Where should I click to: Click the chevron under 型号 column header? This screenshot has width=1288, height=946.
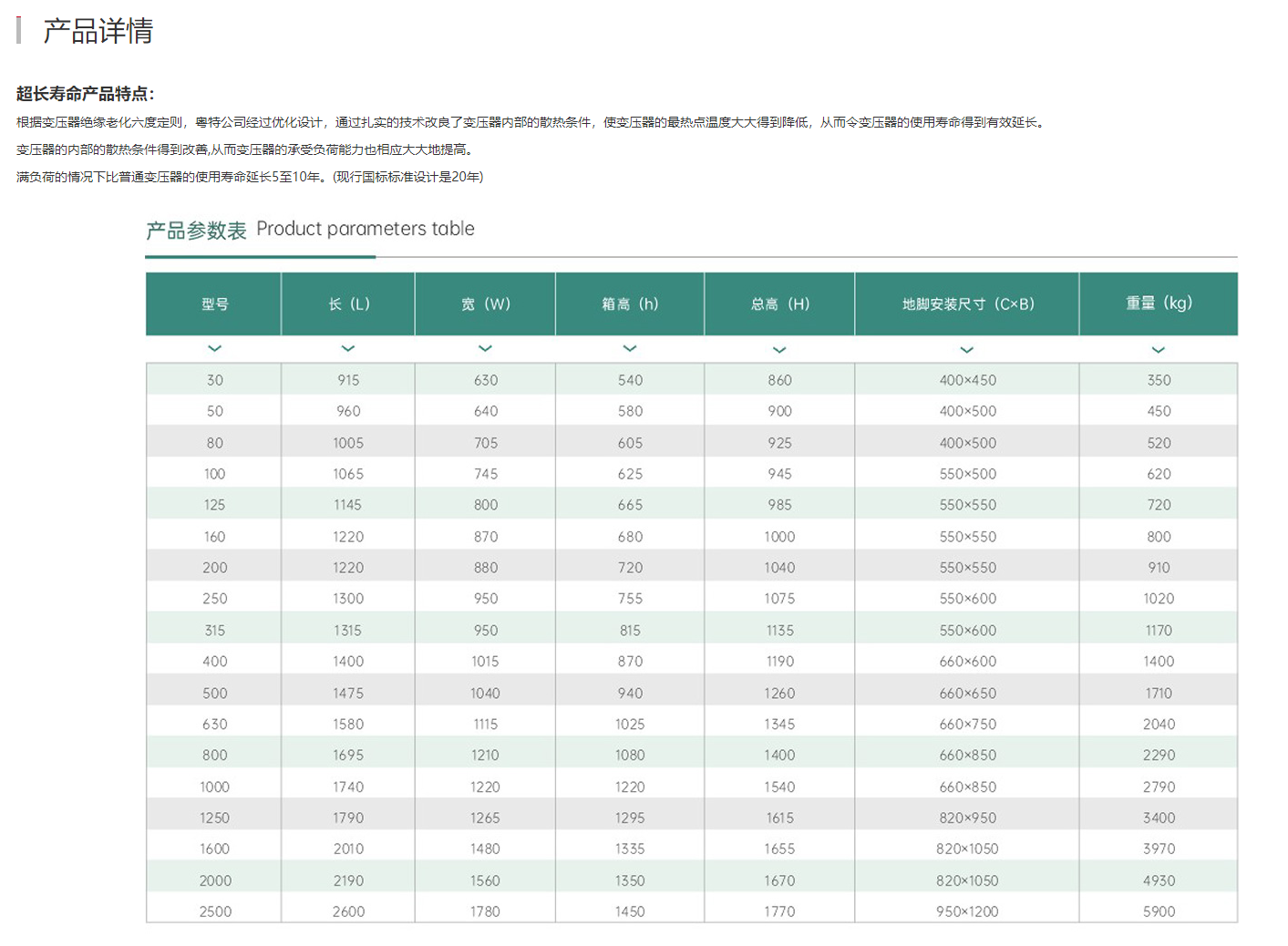[214, 348]
